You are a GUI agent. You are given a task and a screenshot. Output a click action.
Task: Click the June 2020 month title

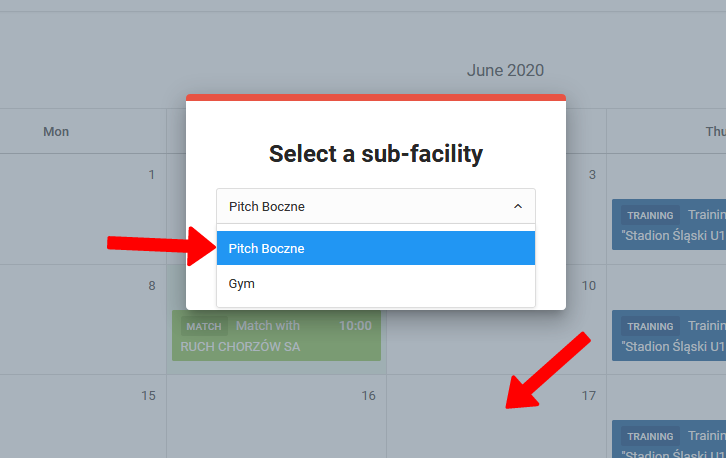click(x=505, y=70)
